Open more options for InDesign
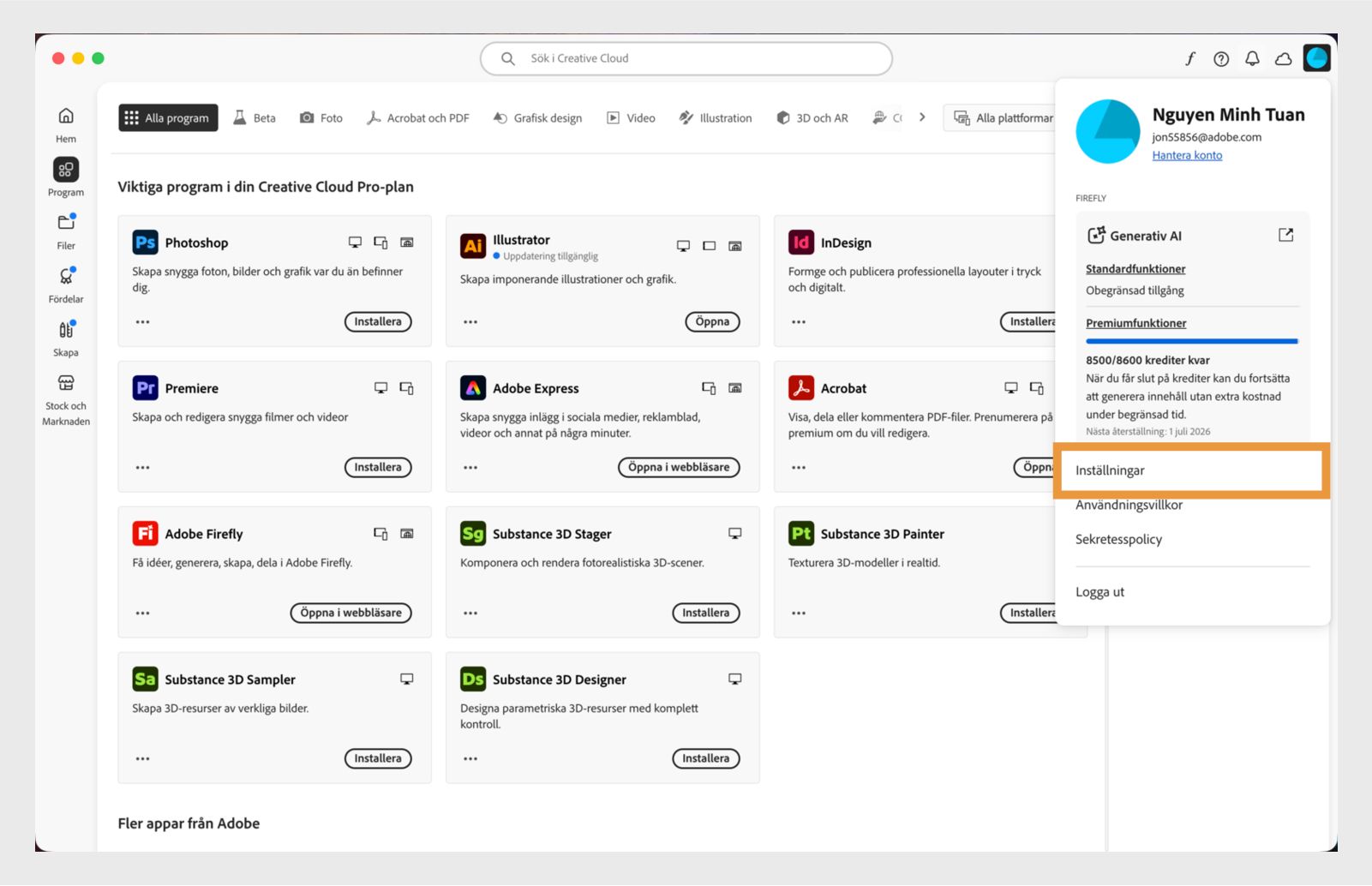This screenshot has height=886, width=1372. point(799,322)
